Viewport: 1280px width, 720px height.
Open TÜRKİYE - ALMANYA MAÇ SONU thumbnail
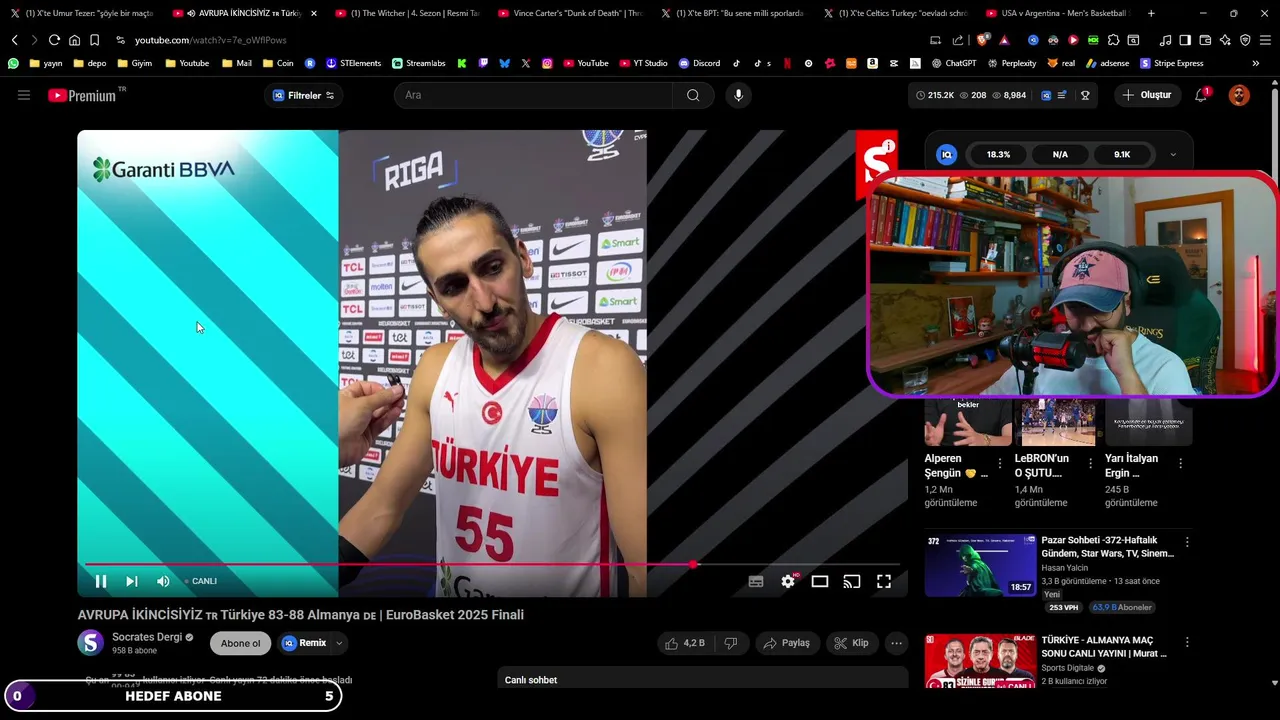(x=980, y=661)
